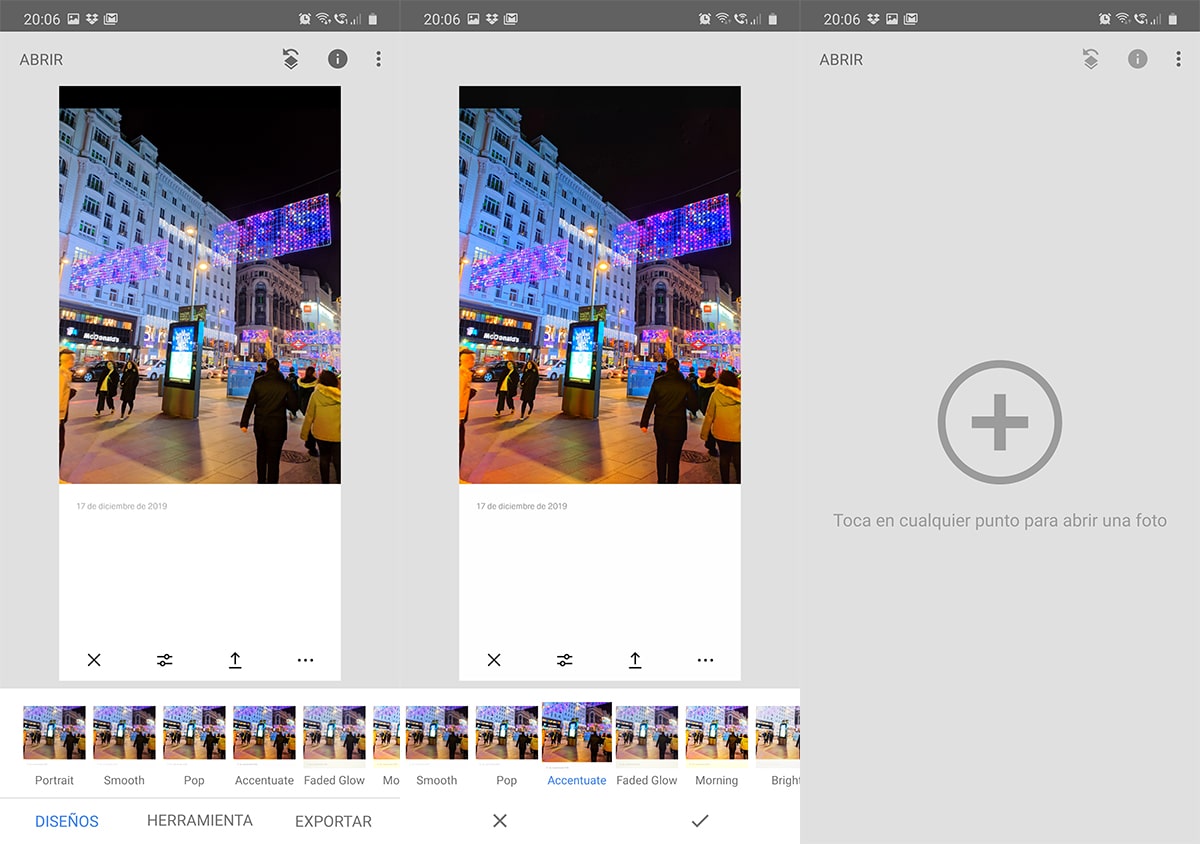Tap the blue-highlighted Accentuate look thumbnail
The width and height of the screenshot is (1200, 844).
pos(577,733)
